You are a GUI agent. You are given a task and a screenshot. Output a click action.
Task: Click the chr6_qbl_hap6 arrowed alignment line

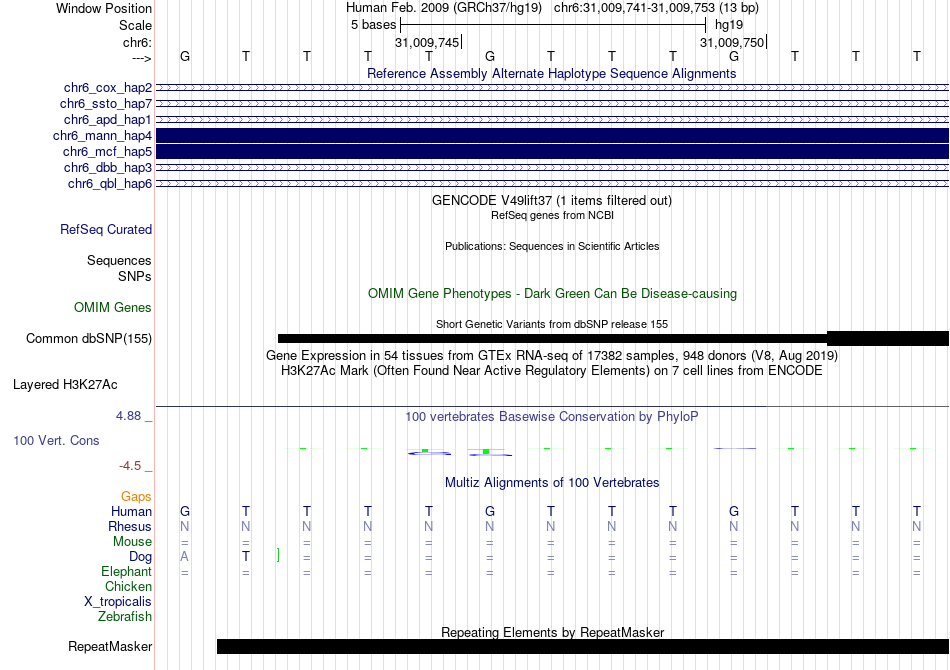[553, 184]
